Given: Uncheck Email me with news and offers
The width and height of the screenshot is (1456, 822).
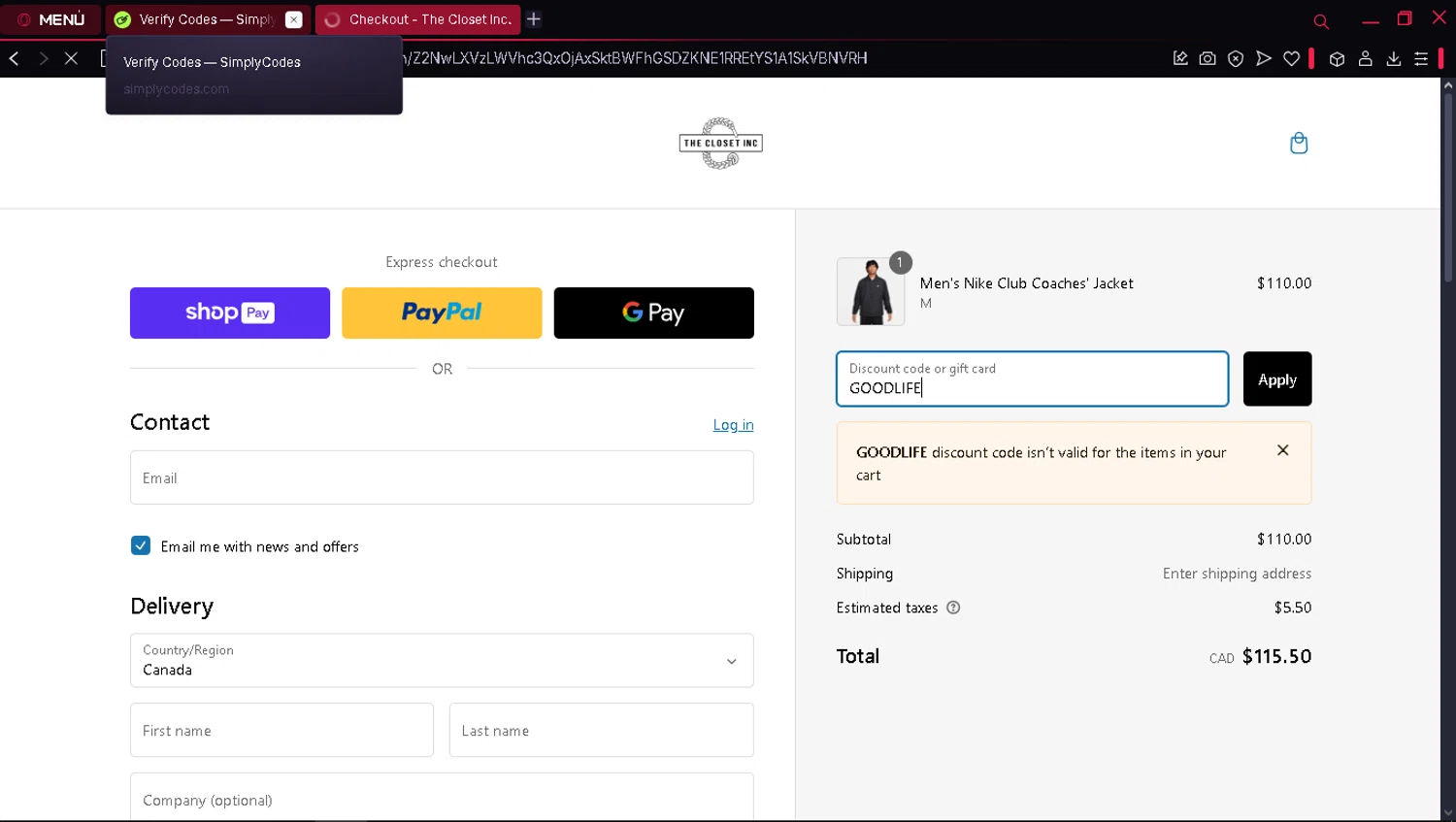Looking at the screenshot, I should click(x=141, y=545).
